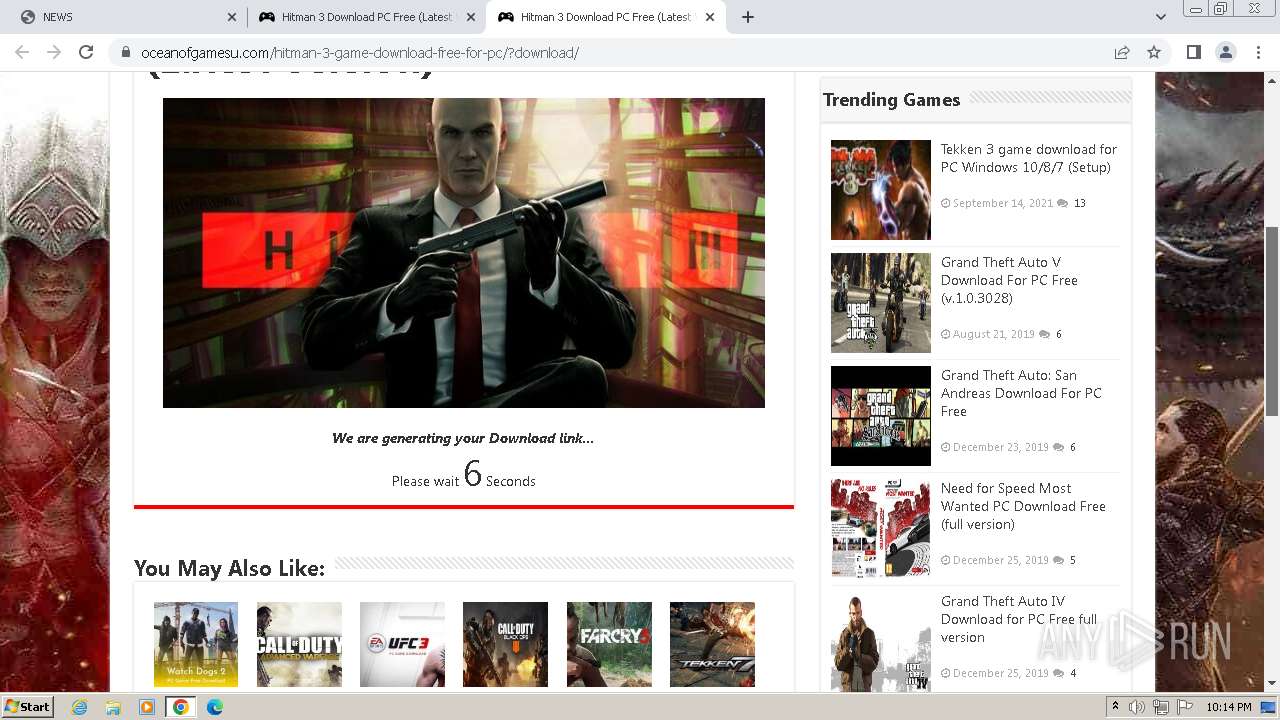
Task: Click the Tekken 3 thumbnail
Action: (880, 190)
